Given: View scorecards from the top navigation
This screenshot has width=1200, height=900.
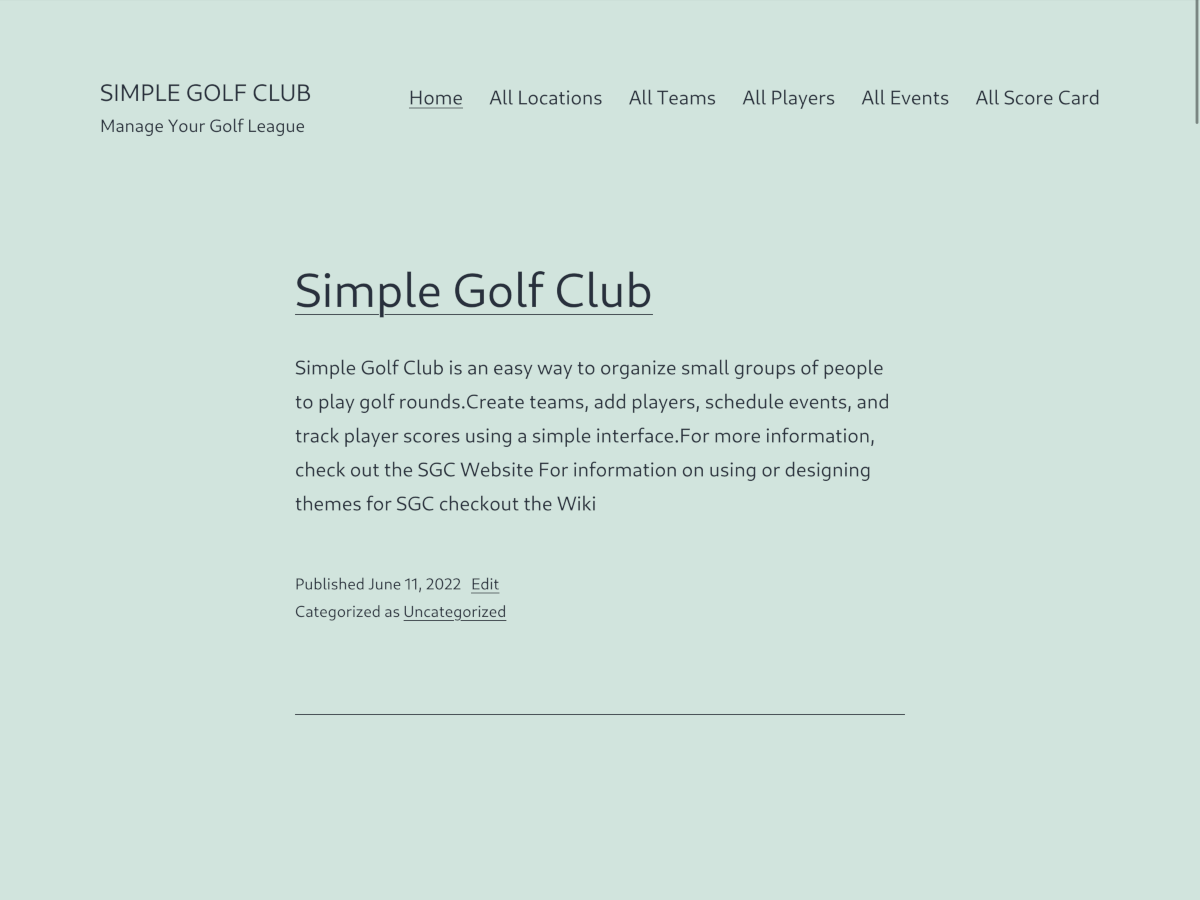Looking at the screenshot, I should 1037,97.
